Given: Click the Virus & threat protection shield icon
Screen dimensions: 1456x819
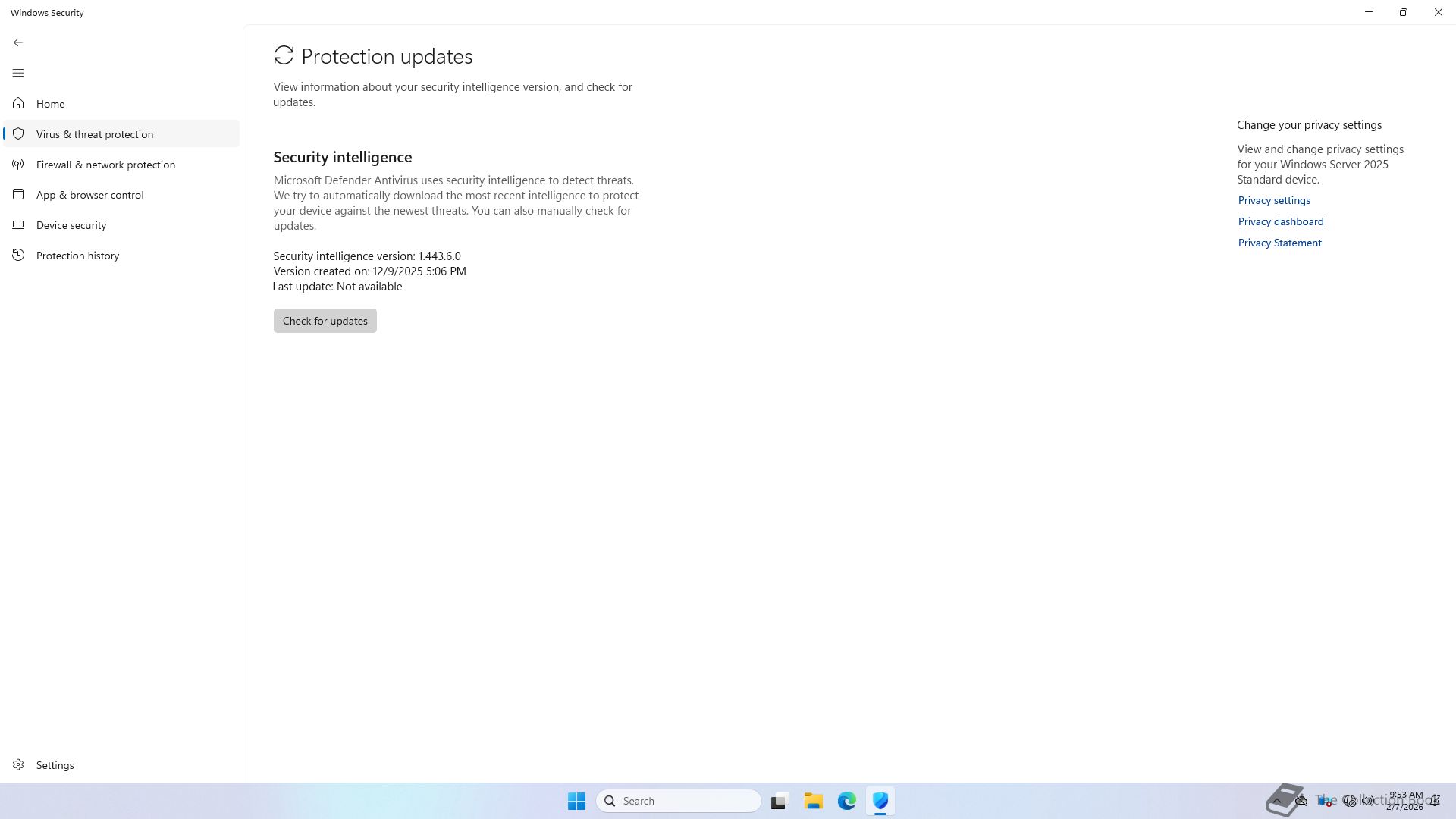Looking at the screenshot, I should pos(18,134).
